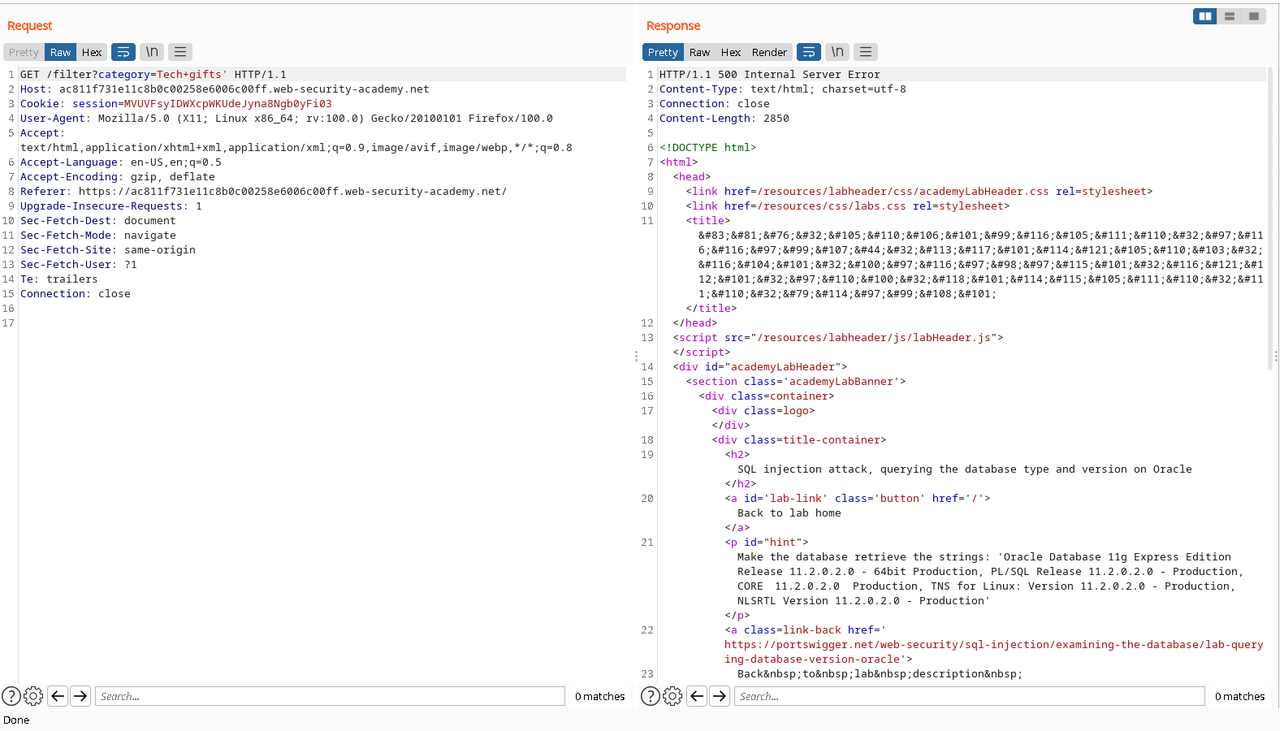Select the Pretty tab for the Response
Viewport: 1280px width, 731px height.
tap(662, 52)
